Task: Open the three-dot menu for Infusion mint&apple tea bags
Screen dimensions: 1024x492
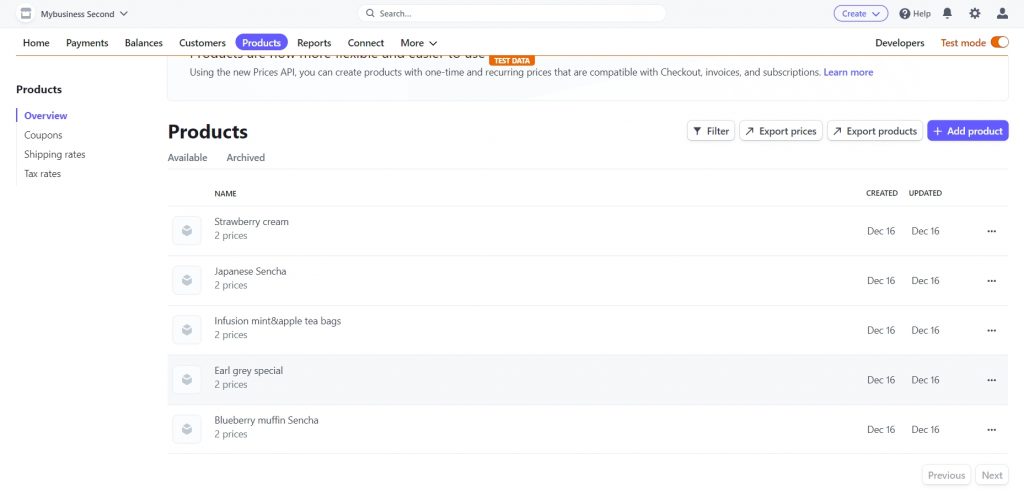Action: tap(991, 331)
